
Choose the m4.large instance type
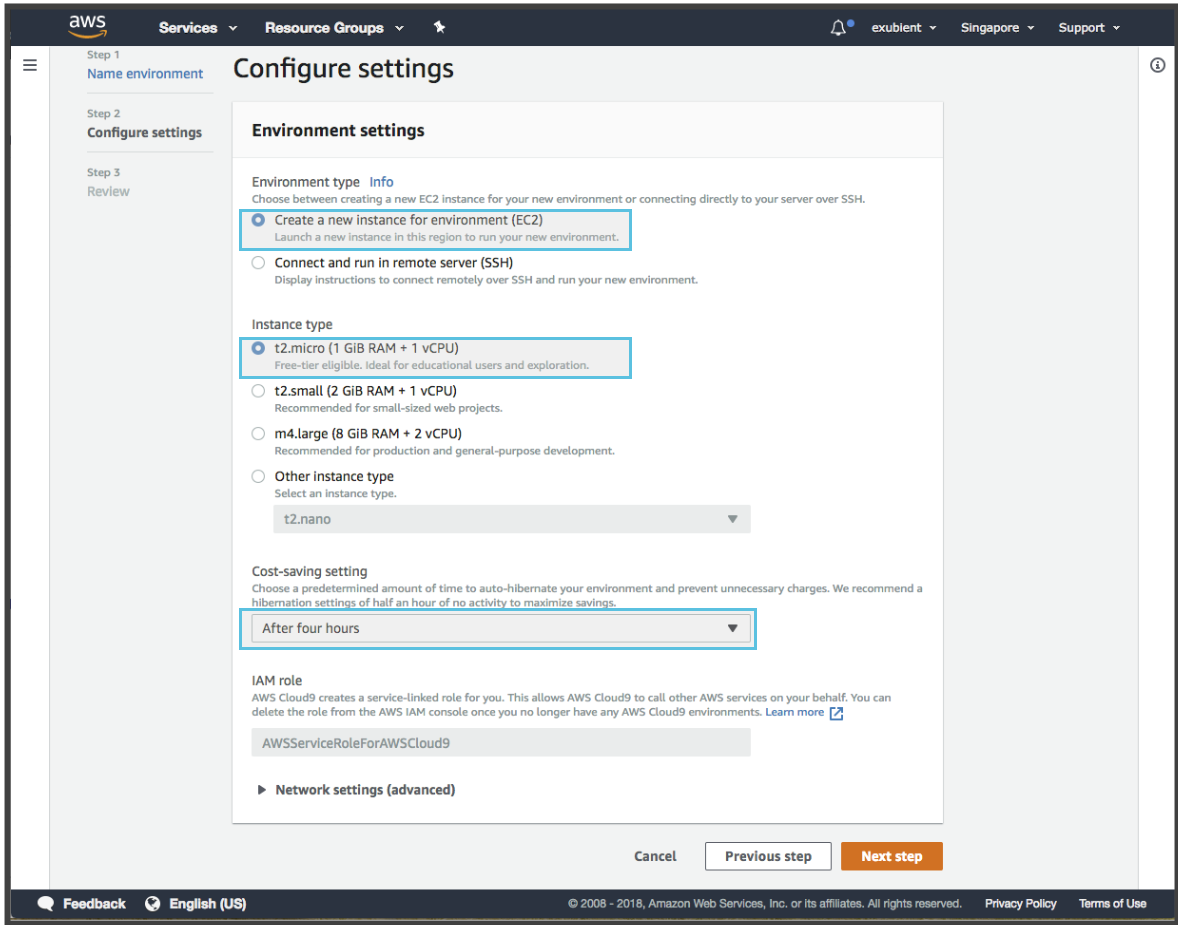click(x=258, y=434)
